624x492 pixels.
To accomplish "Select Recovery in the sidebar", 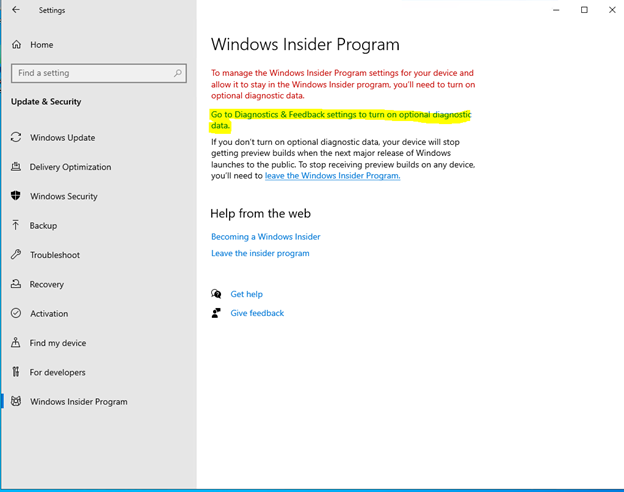I will [x=47, y=284].
